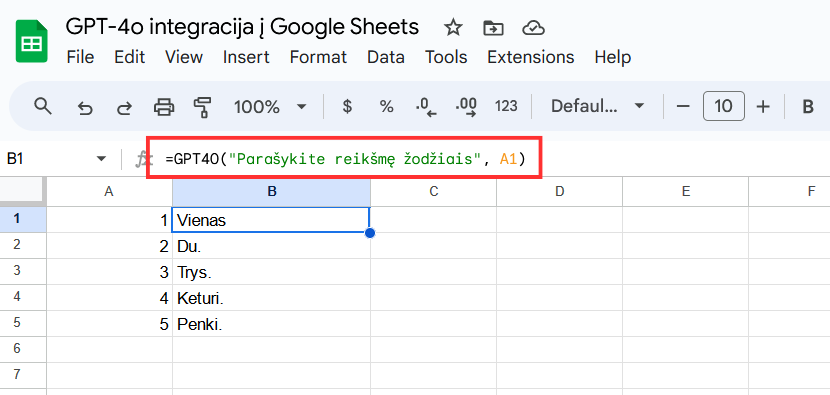The image size is (830, 395).
Task: Expand the Default font dropdown
Action: (x=597, y=106)
